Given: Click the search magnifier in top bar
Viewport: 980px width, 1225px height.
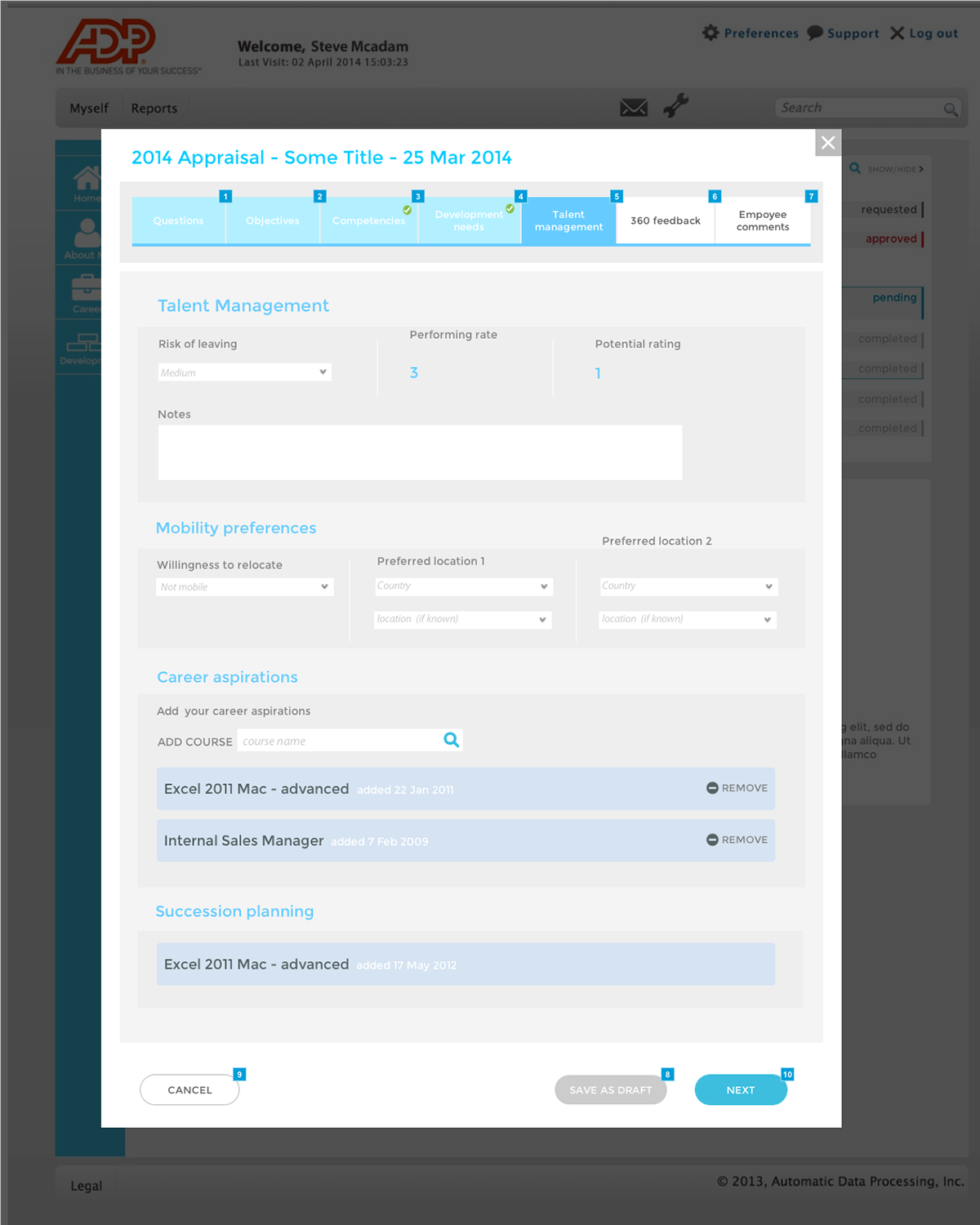Looking at the screenshot, I should point(951,109).
